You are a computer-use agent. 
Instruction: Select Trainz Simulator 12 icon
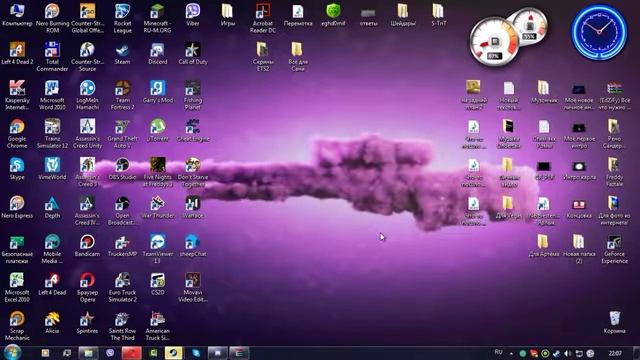[52, 133]
